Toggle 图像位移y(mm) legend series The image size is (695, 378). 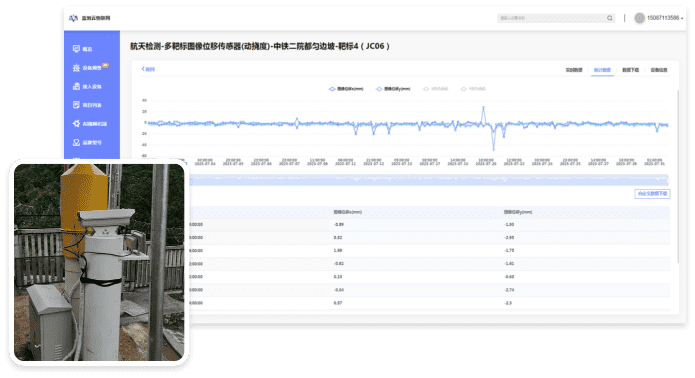tap(393, 89)
